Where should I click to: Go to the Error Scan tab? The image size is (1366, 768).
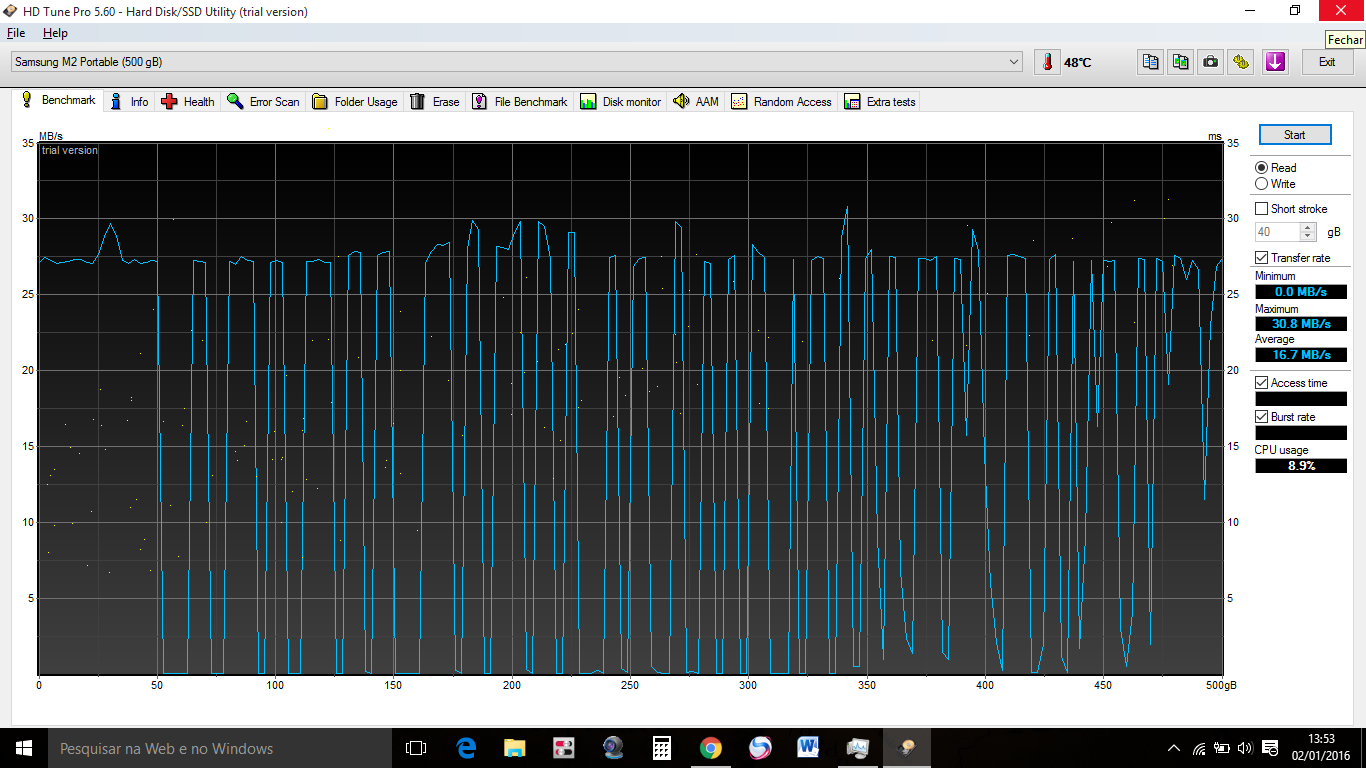point(263,102)
